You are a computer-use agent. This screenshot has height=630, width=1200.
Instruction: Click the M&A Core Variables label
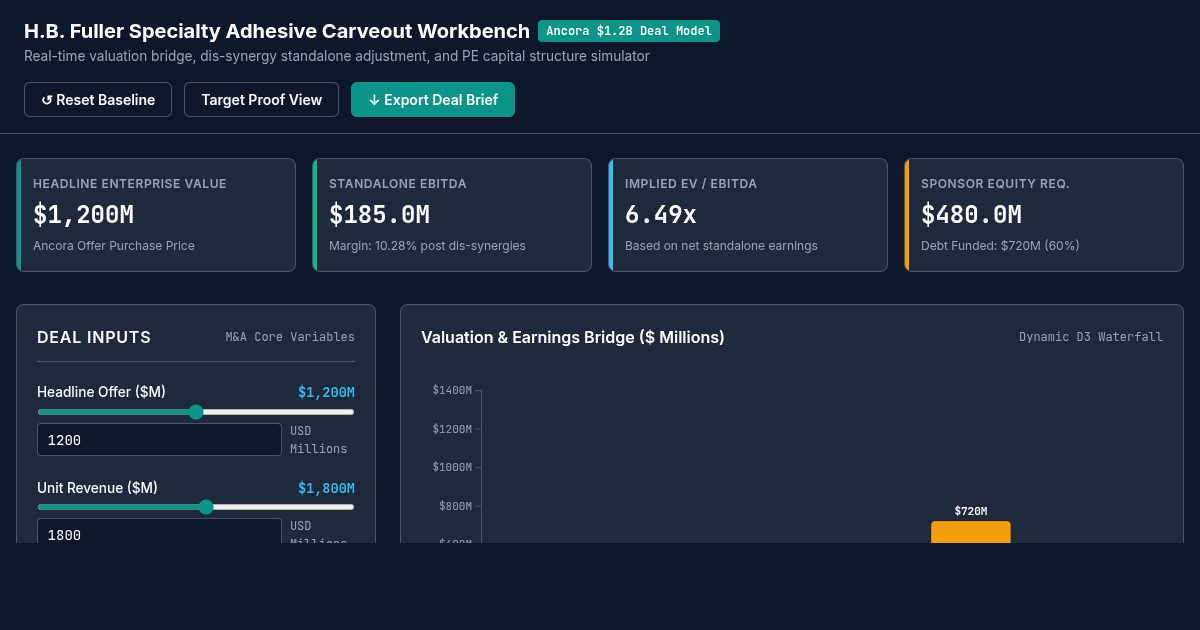point(290,337)
